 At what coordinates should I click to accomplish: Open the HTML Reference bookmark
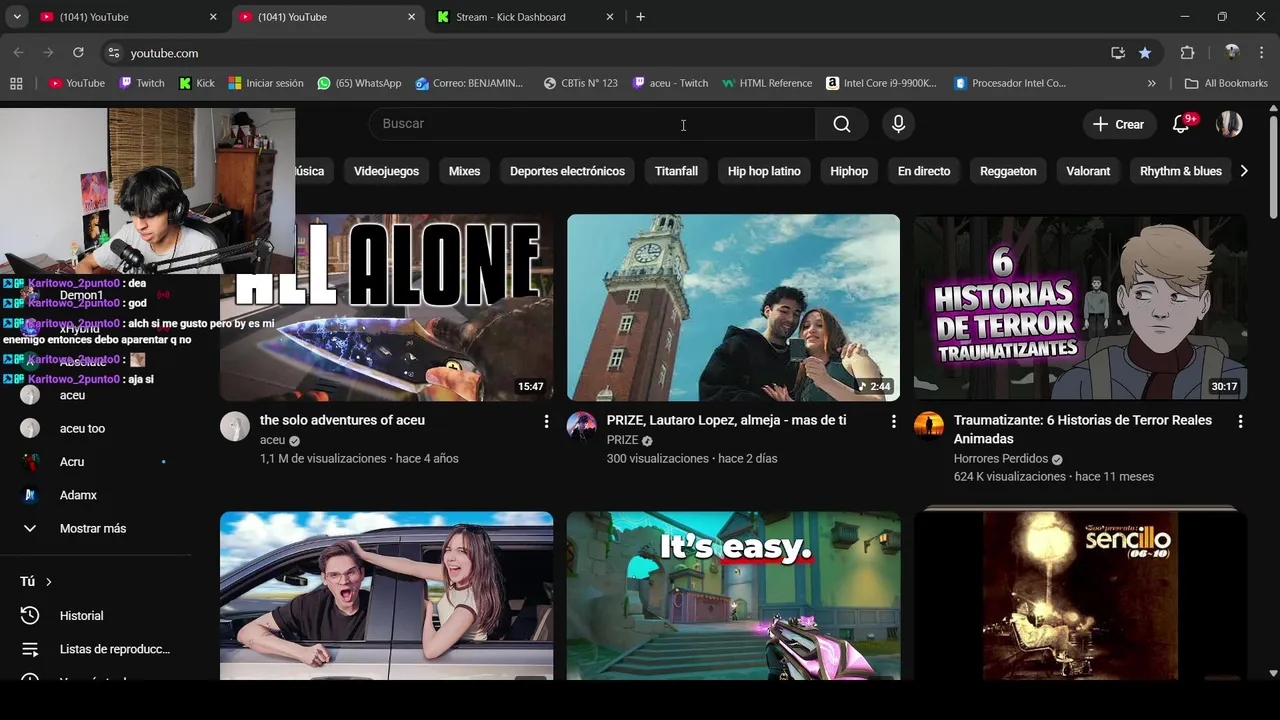767,83
